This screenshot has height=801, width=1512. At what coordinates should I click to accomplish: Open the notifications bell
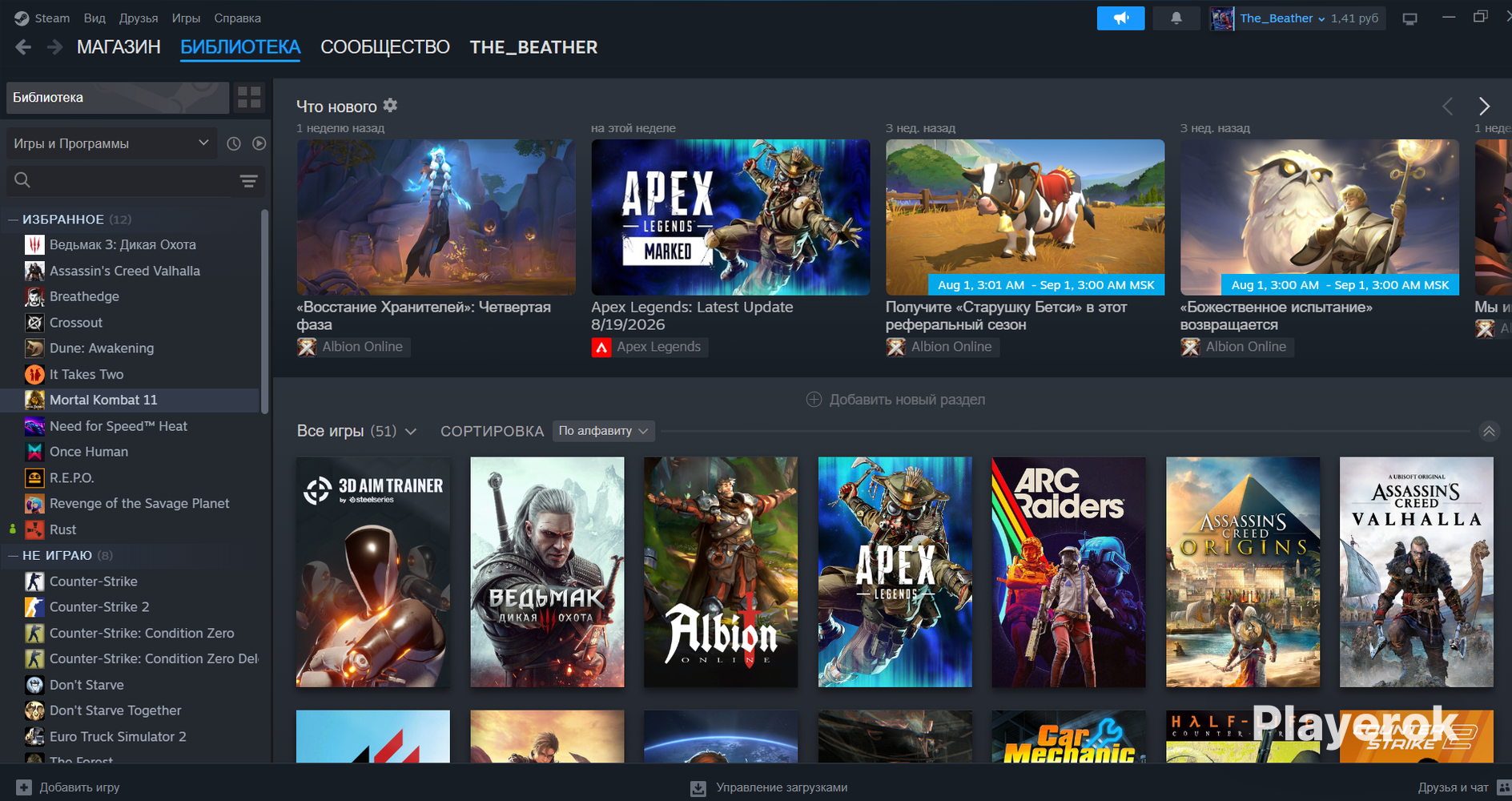(1176, 18)
